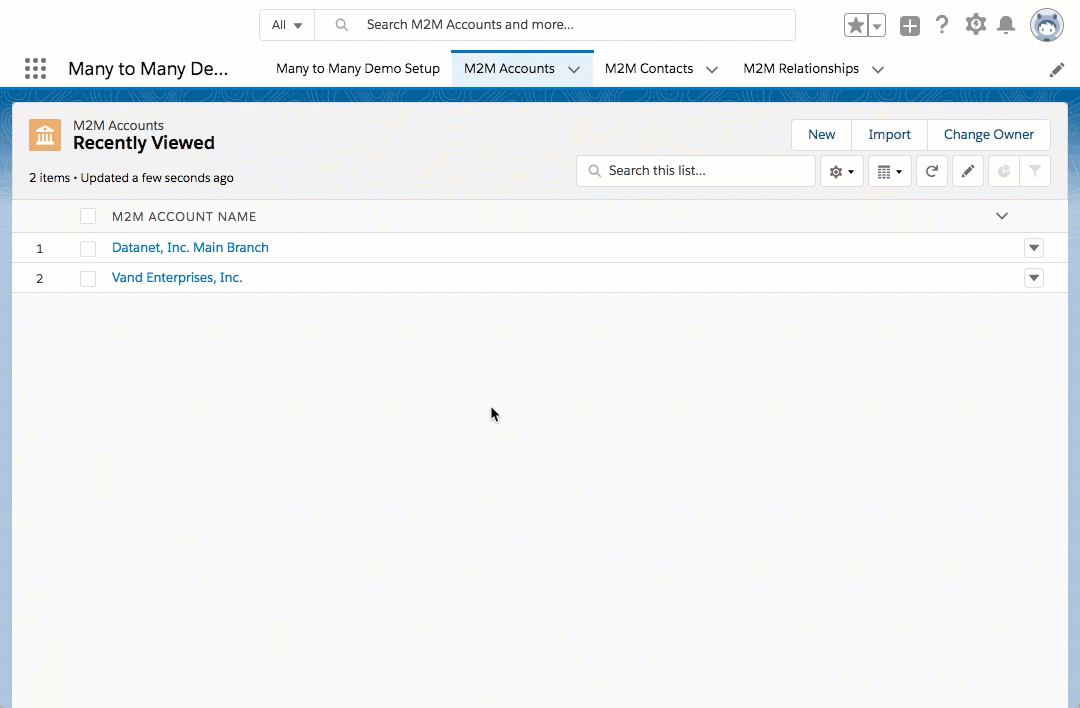The height and width of the screenshot is (708, 1080).
Task: Click the Search this list field
Action: pos(696,171)
